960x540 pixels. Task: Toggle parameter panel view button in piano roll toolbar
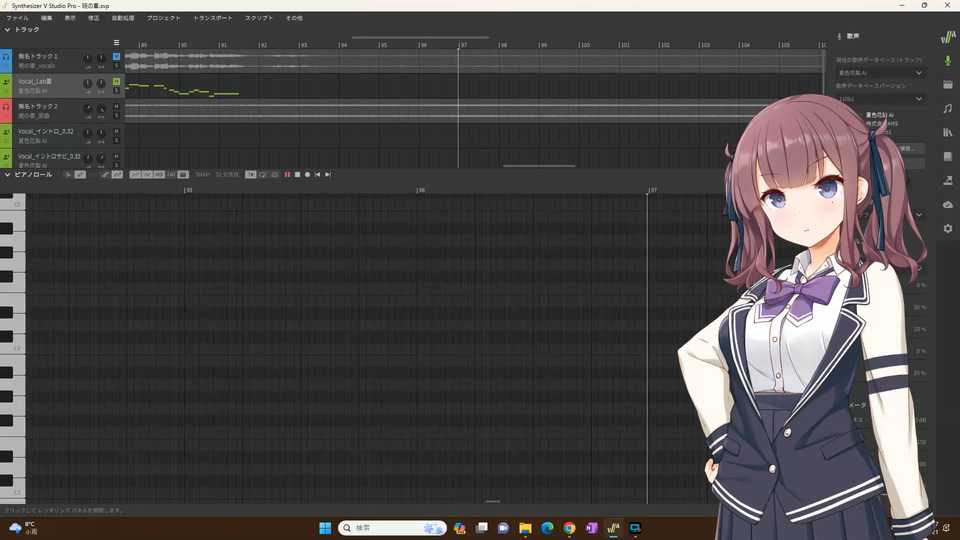coord(183,174)
